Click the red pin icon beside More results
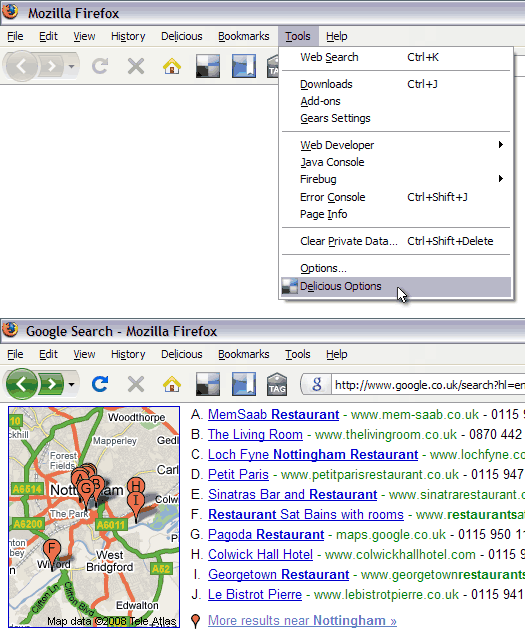Image resolution: width=525 pixels, height=637 pixels. [196, 621]
